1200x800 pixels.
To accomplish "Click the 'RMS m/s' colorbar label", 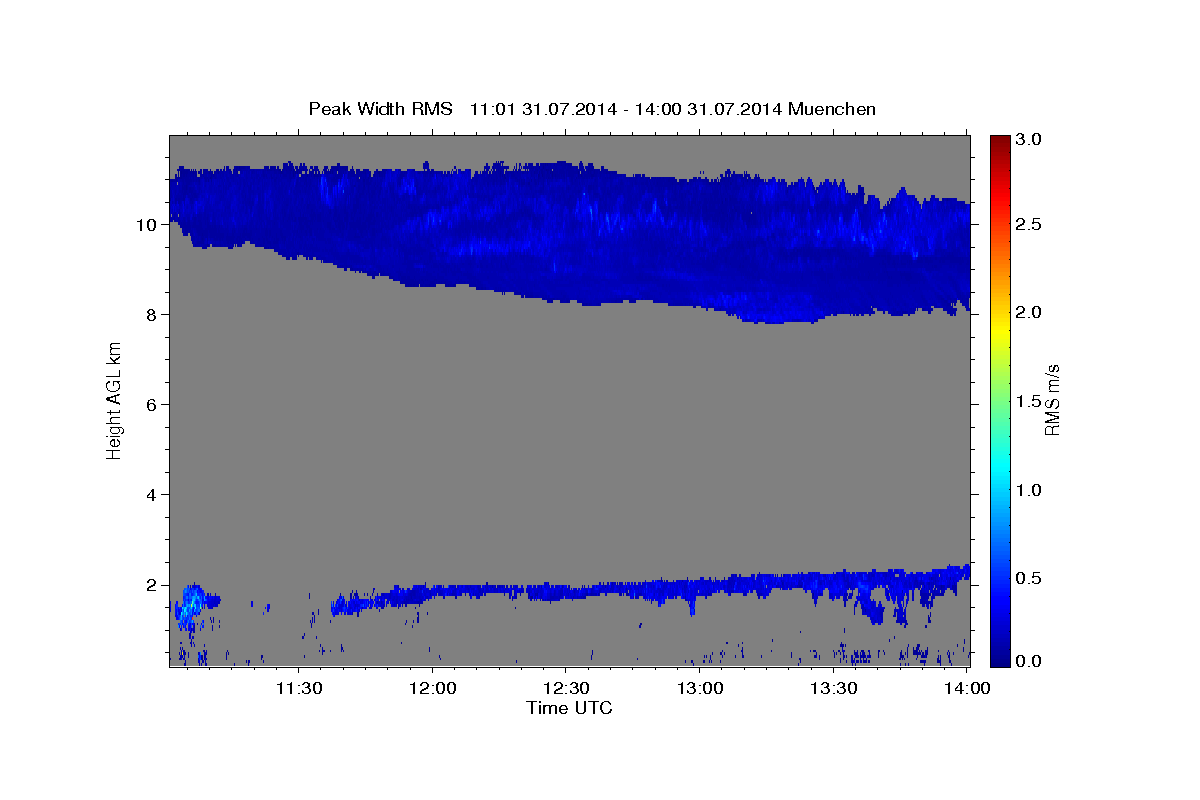I will tap(1051, 401).
